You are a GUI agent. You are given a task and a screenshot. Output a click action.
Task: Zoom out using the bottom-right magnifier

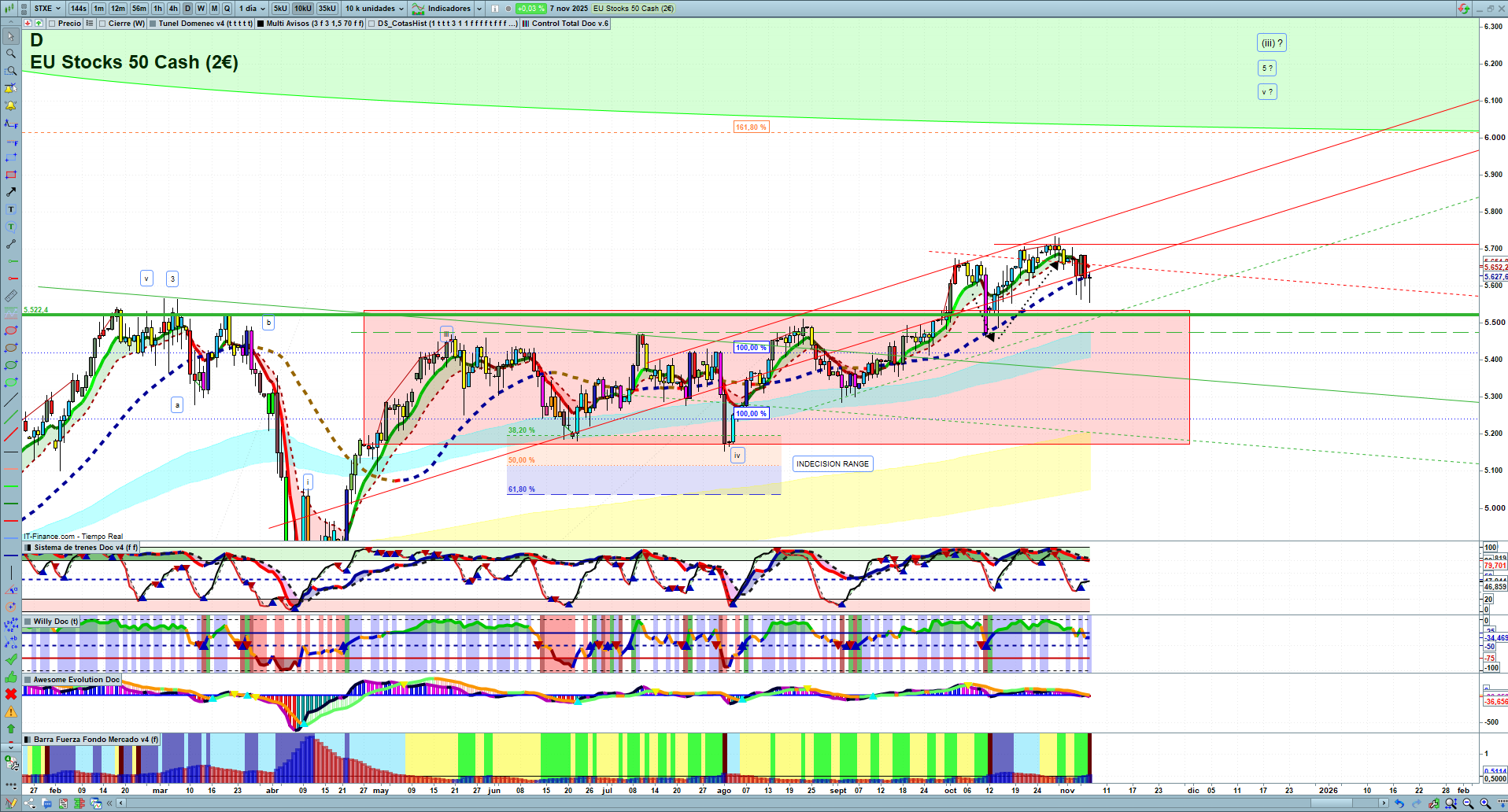(x=1468, y=803)
